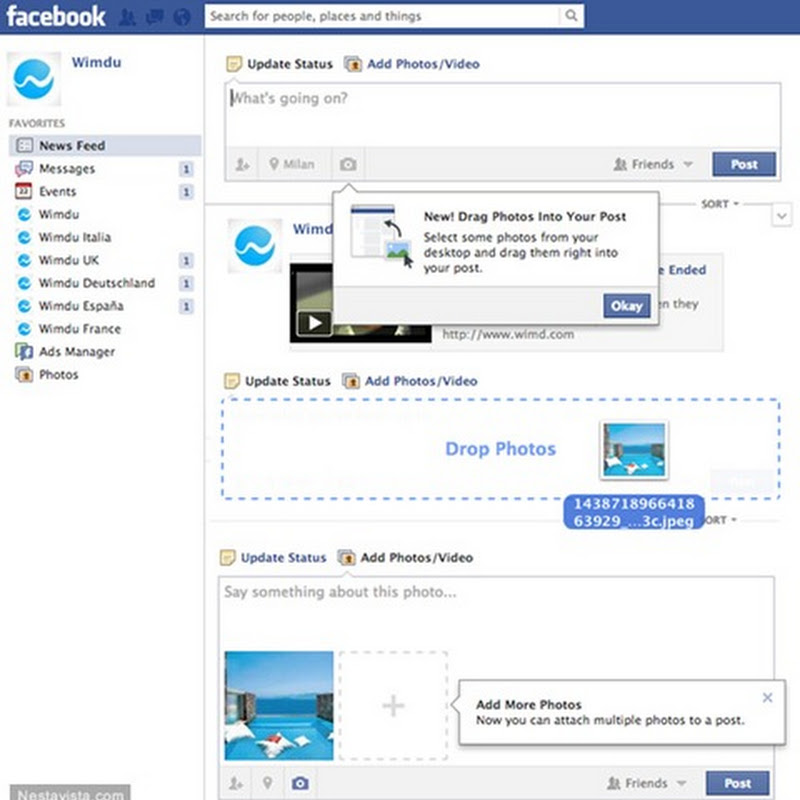
Task: Open the http://www.wimd.com link
Action: (508, 334)
